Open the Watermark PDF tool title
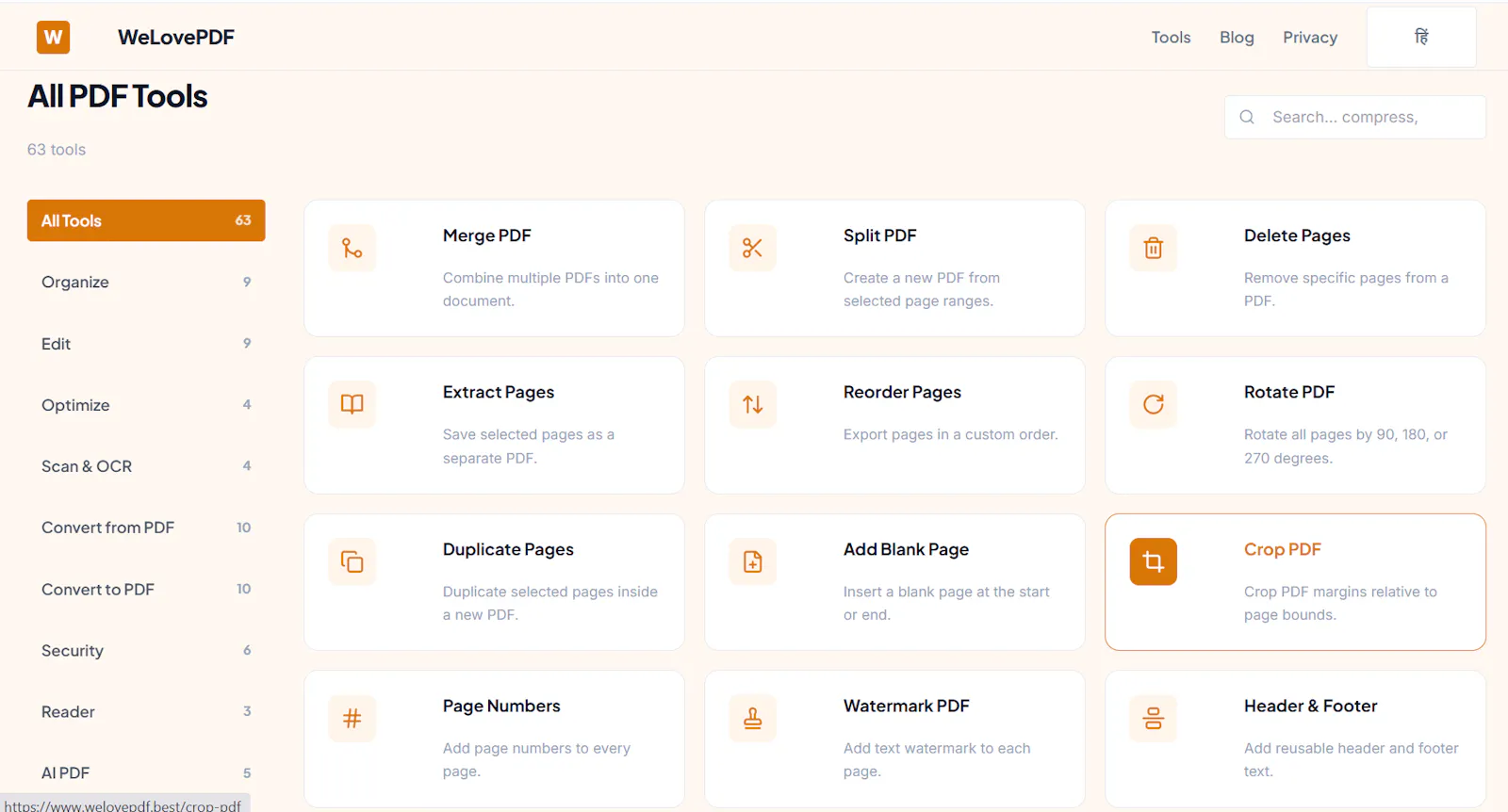The width and height of the screenshot is (1508, 812). pyautogui.click(x=907, y=706)
